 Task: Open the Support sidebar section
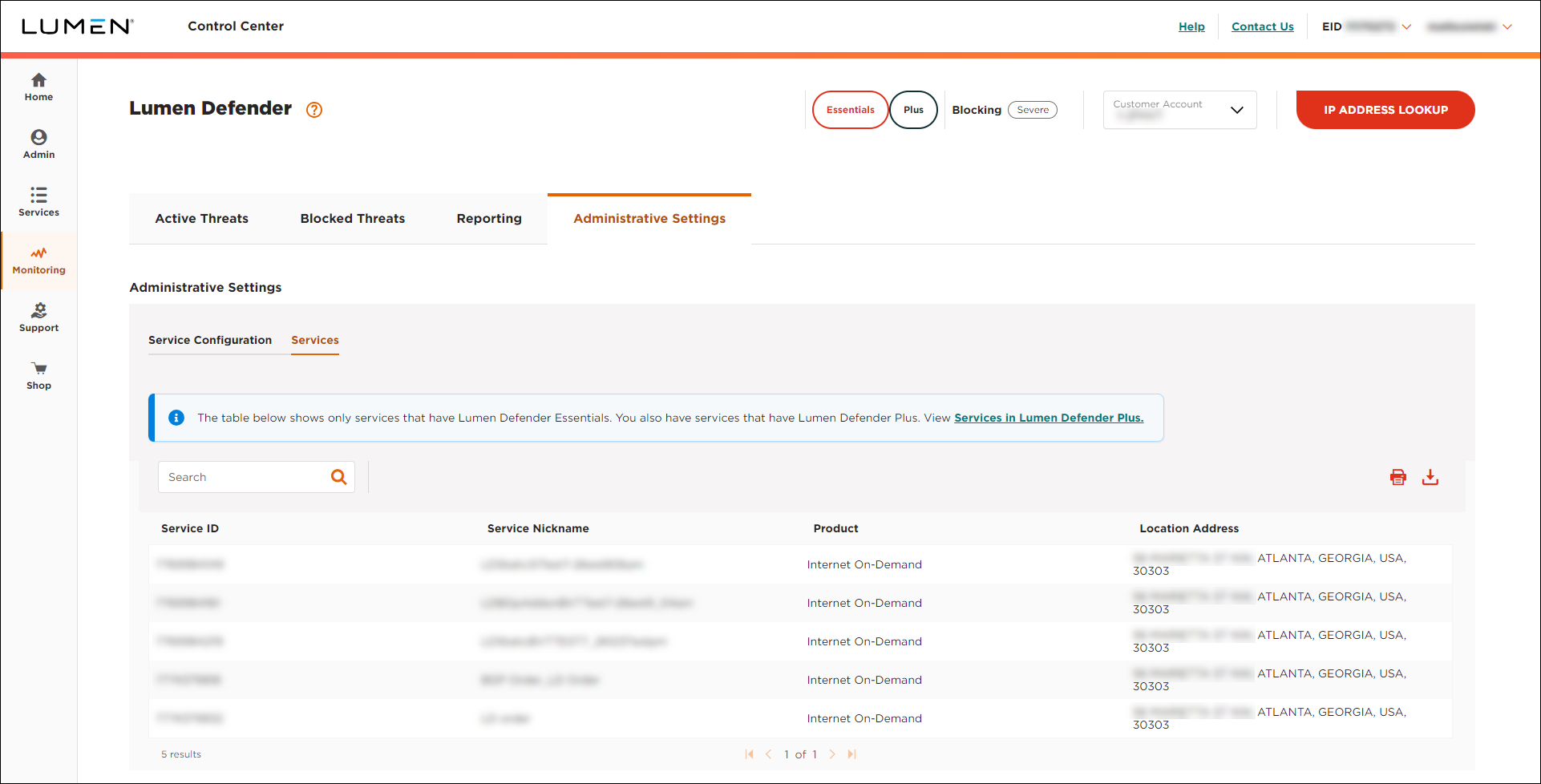tap(38, 318)
